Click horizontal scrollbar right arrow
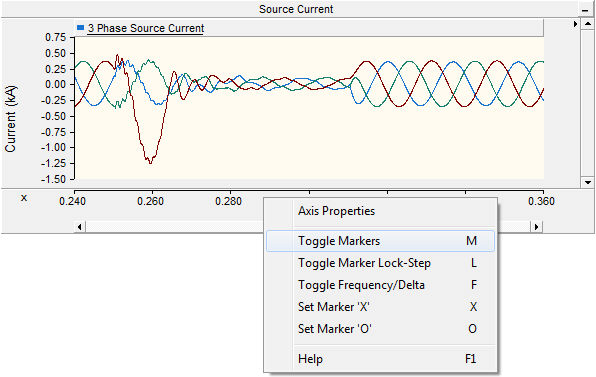The width and height of the screenshot is (596, 377). pyautogui.click(x=536, y=227)
